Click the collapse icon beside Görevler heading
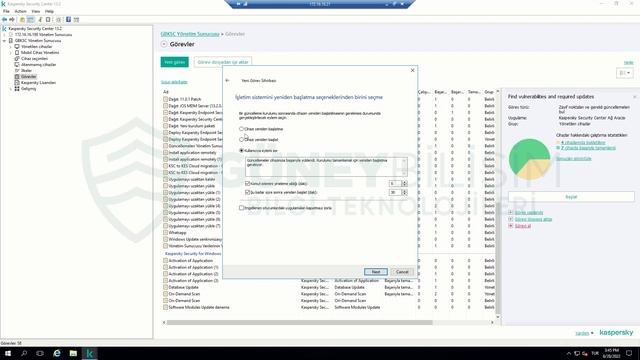The height and width of the screenshot is (360, 640). coord(164,44)
